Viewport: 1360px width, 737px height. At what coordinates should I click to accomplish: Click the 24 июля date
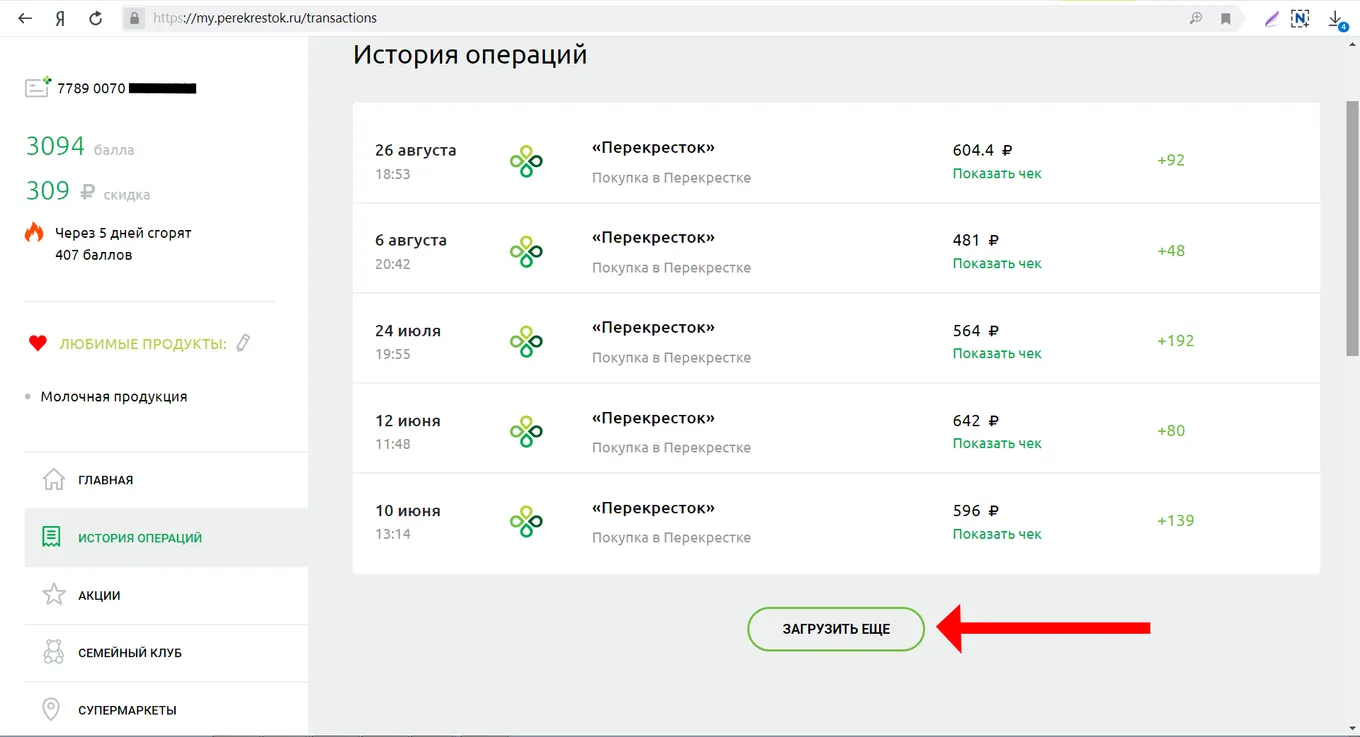click(x=408, y=330)
